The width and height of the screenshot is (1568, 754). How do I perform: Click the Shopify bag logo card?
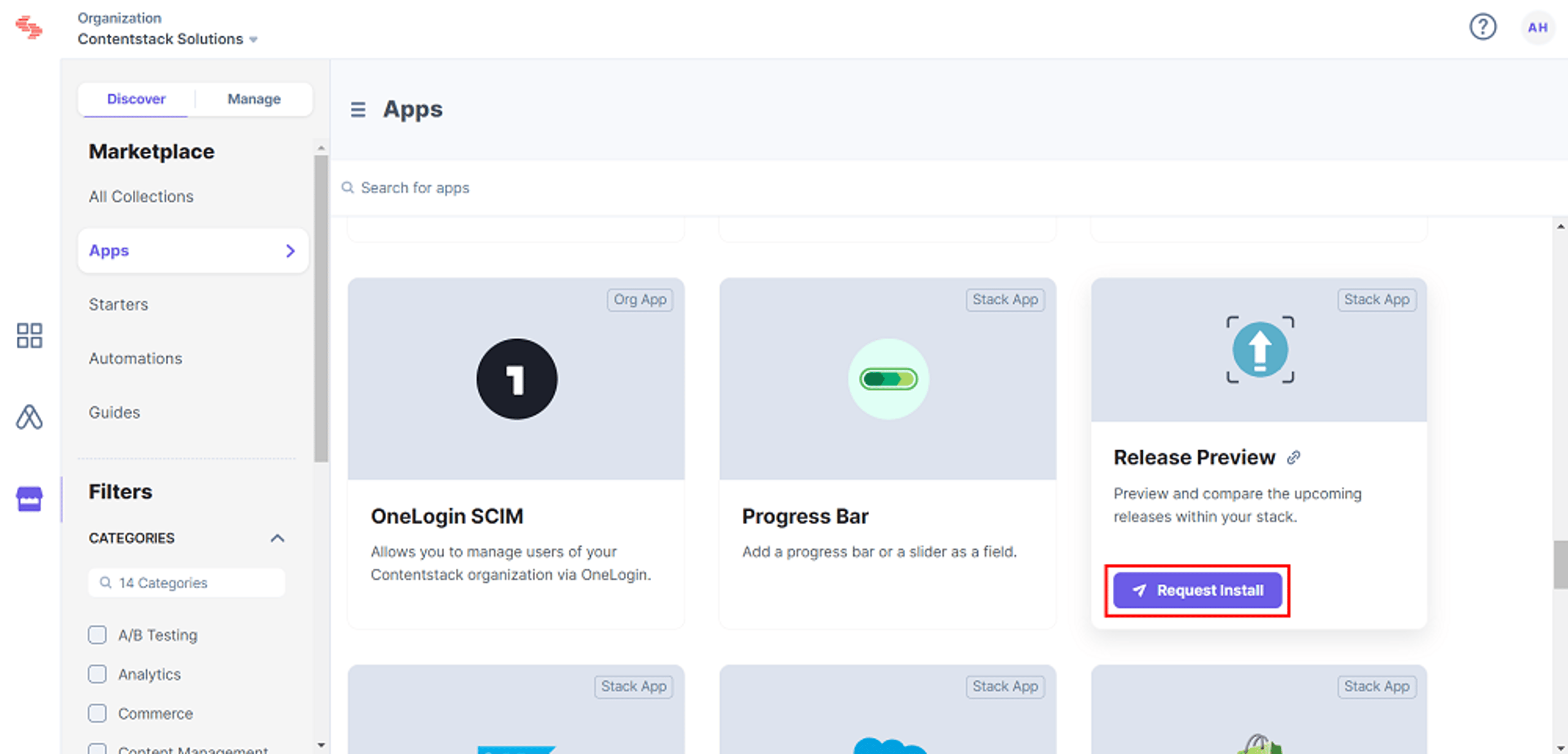click(1259, 743)
